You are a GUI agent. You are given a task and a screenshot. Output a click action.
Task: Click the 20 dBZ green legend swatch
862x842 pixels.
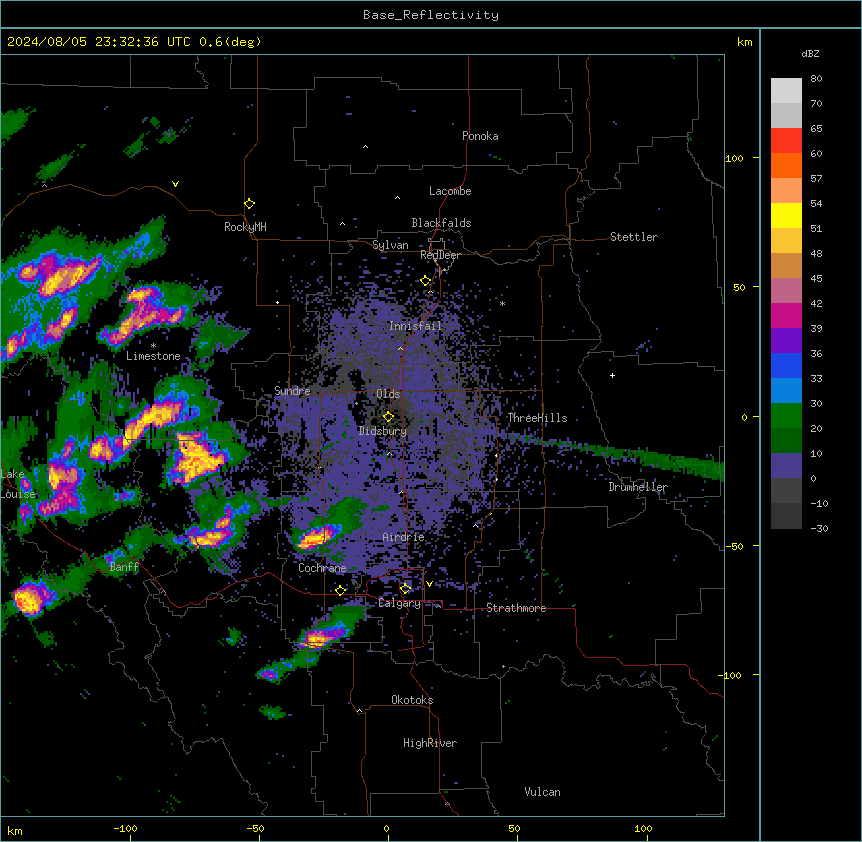[786, 416]
